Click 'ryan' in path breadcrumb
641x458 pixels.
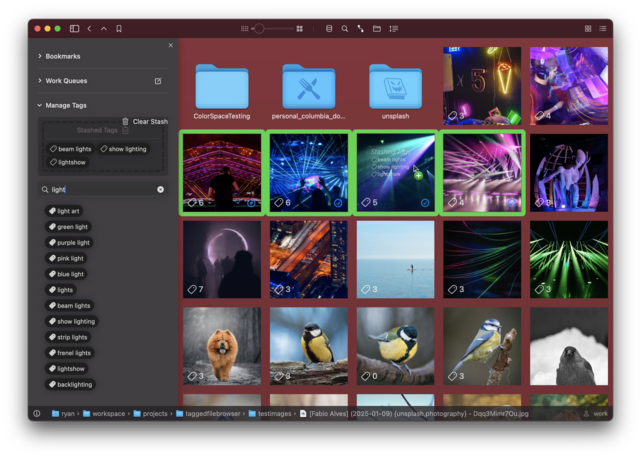click(63, 413)
